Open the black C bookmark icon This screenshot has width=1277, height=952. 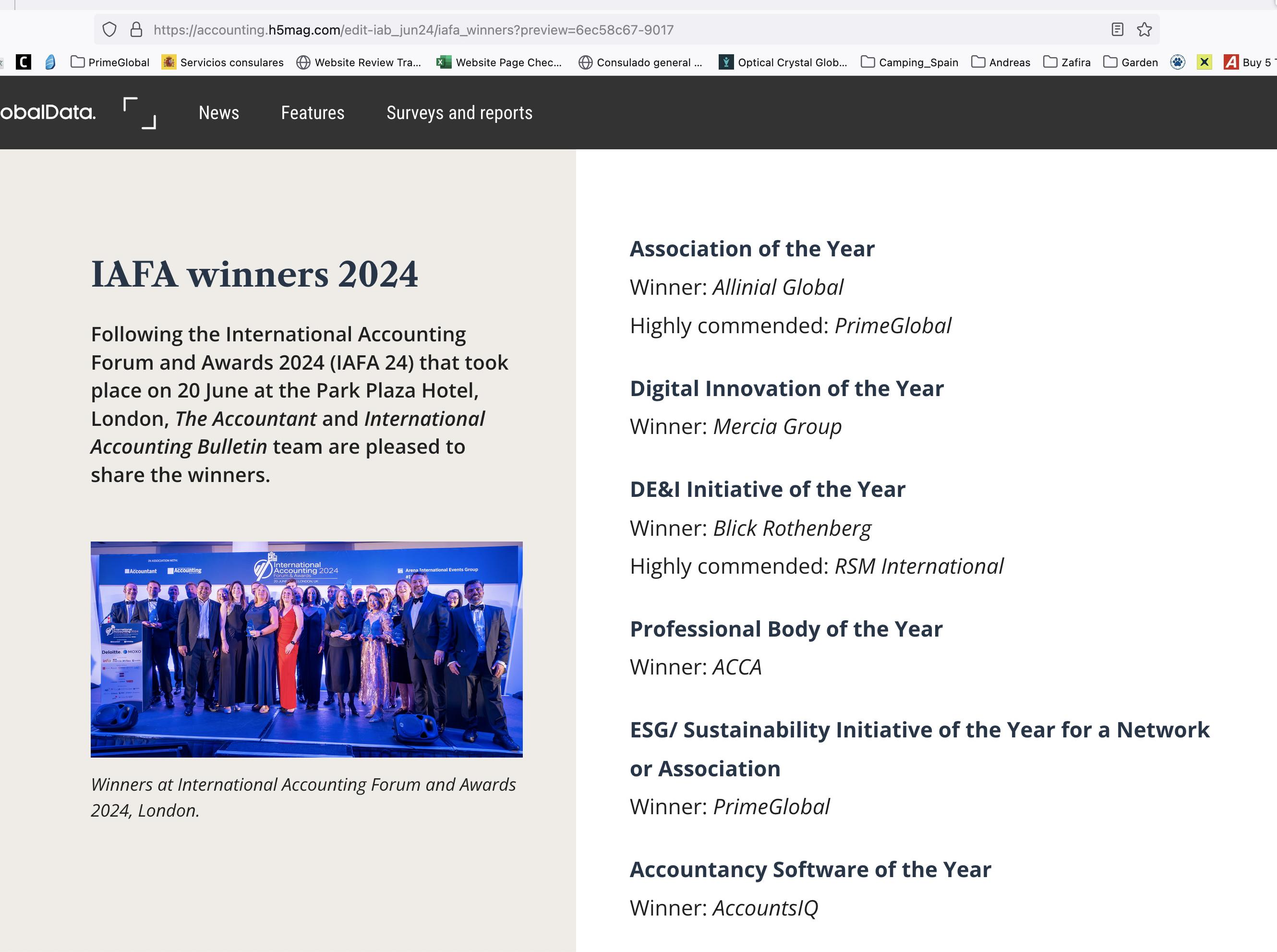coord(24,62)
